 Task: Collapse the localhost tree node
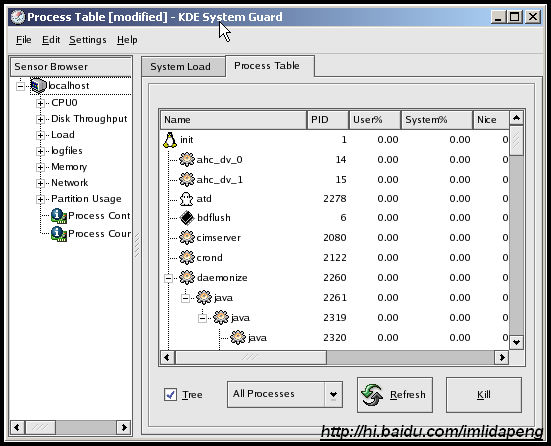21,86
